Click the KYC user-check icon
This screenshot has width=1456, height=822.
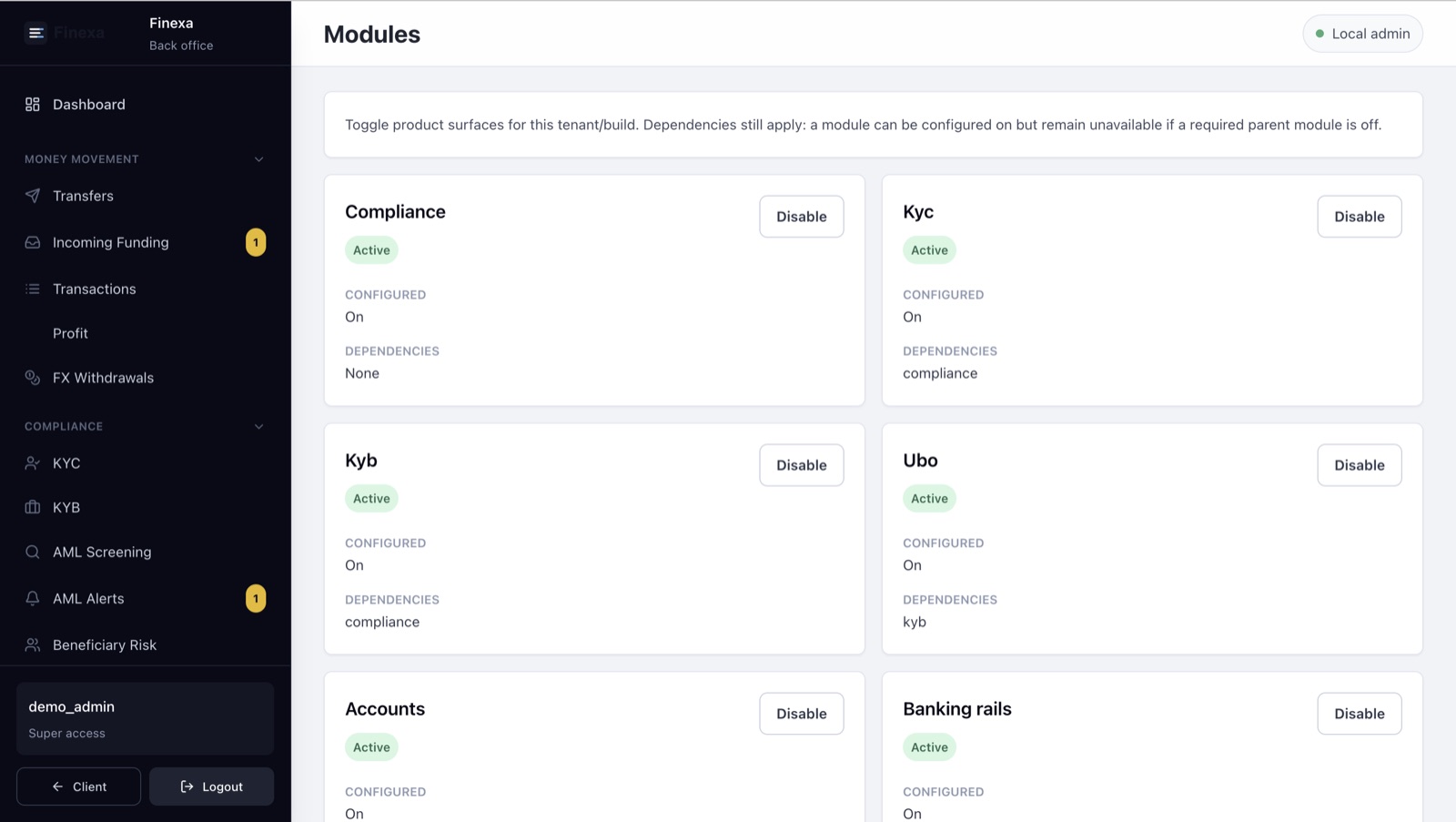33,463
